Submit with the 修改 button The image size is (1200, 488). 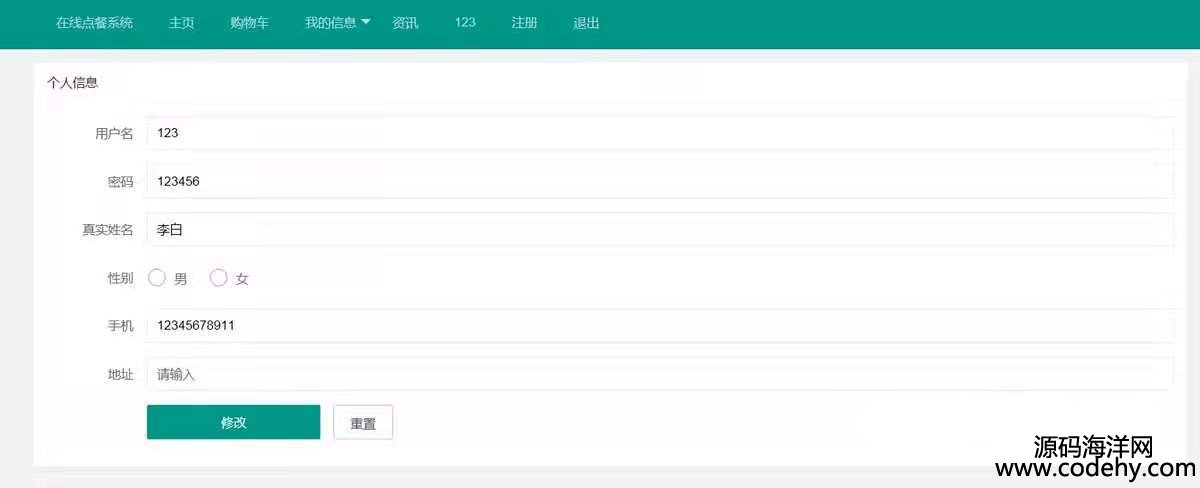point(233,422)
